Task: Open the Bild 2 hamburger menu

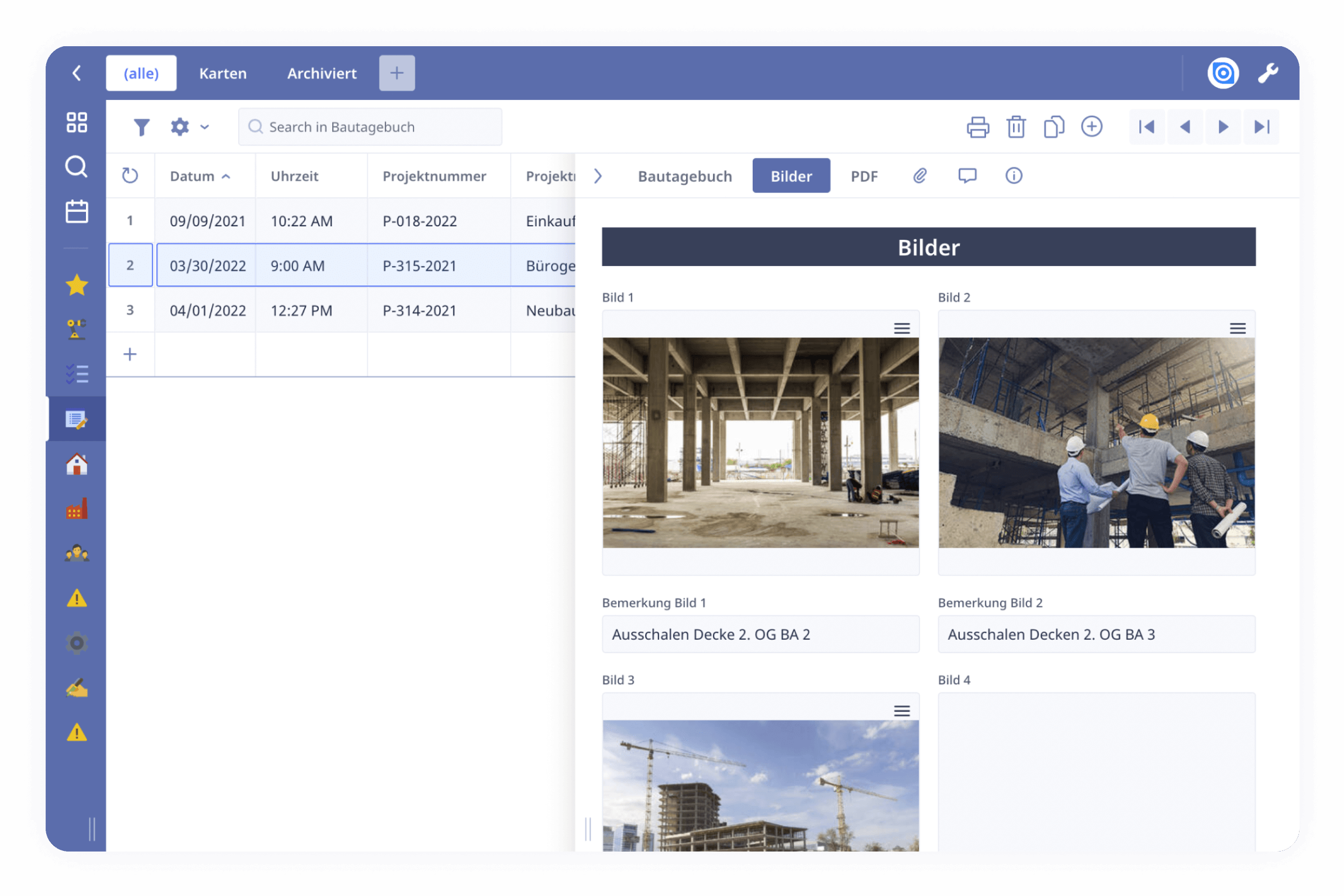Action: click(1237, 328)
